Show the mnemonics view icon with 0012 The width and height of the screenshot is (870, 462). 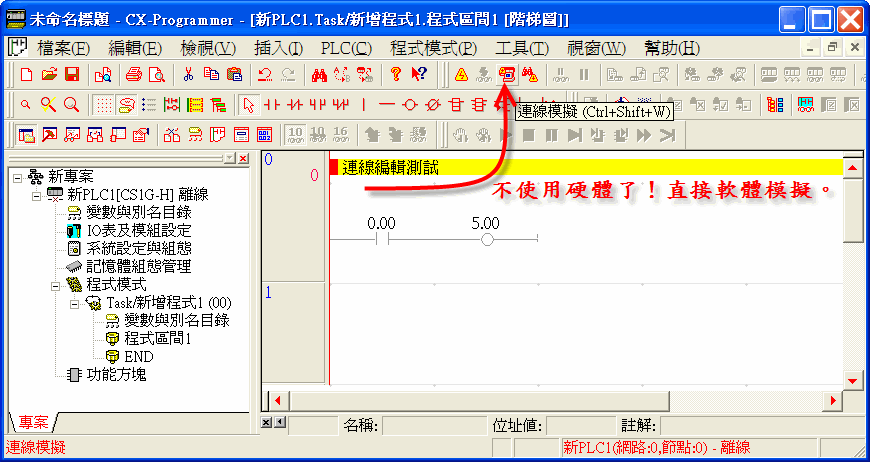[x=265, y=134]
